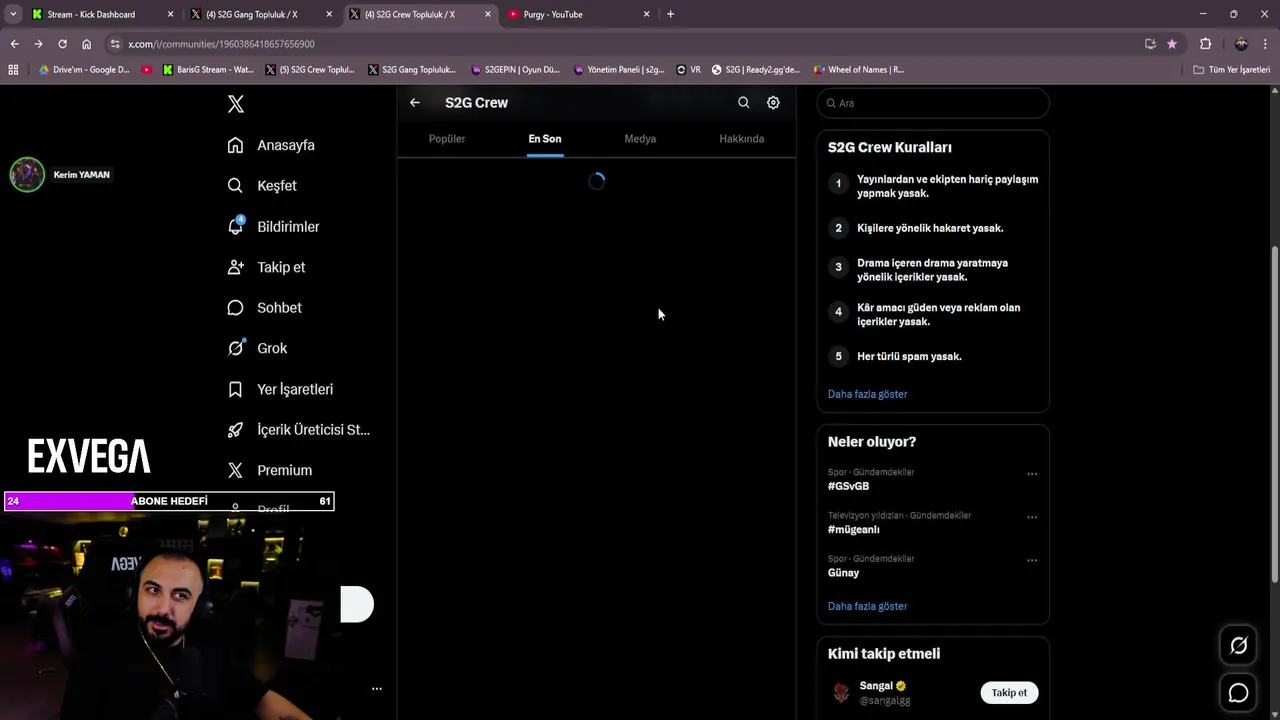
Task: Open floating Grok button
Action: click(x=1238, y=646)
